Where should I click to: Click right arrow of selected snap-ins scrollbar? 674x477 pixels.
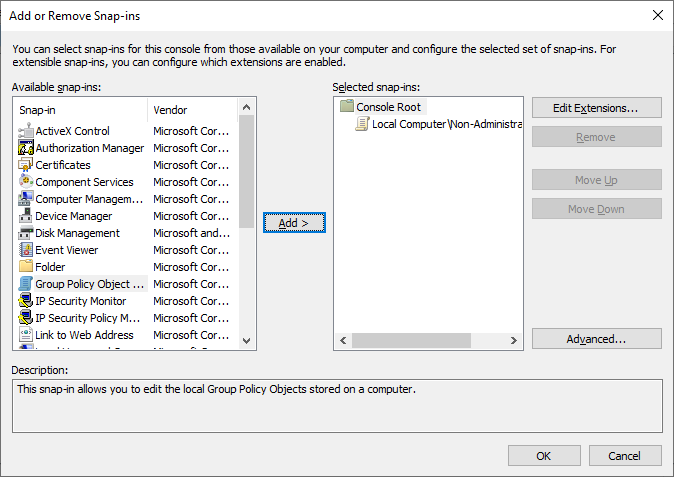click(514, 340)
